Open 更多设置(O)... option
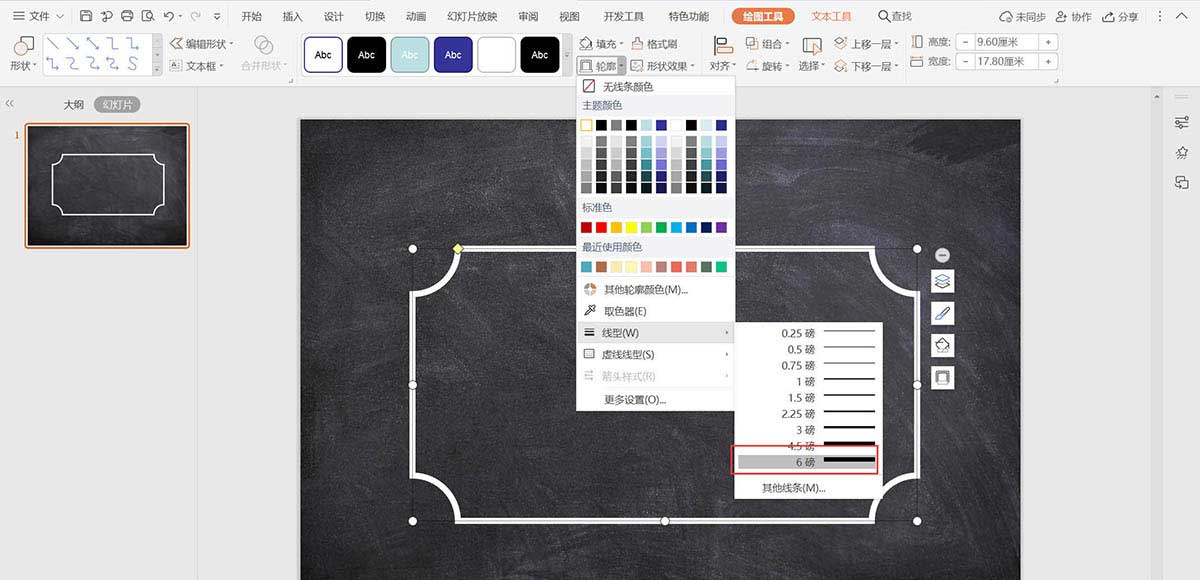Screen dimensions: 1200x580 click(655, 399)
